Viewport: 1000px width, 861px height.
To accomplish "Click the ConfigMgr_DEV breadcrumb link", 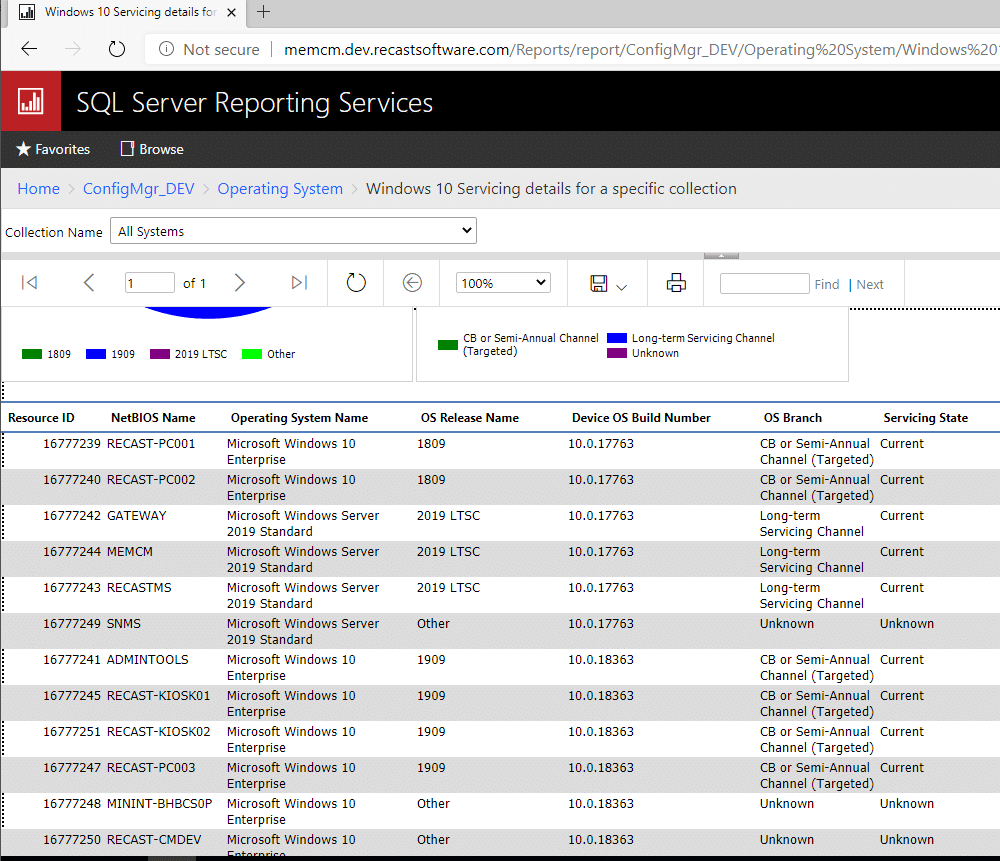I will point(139,189).
